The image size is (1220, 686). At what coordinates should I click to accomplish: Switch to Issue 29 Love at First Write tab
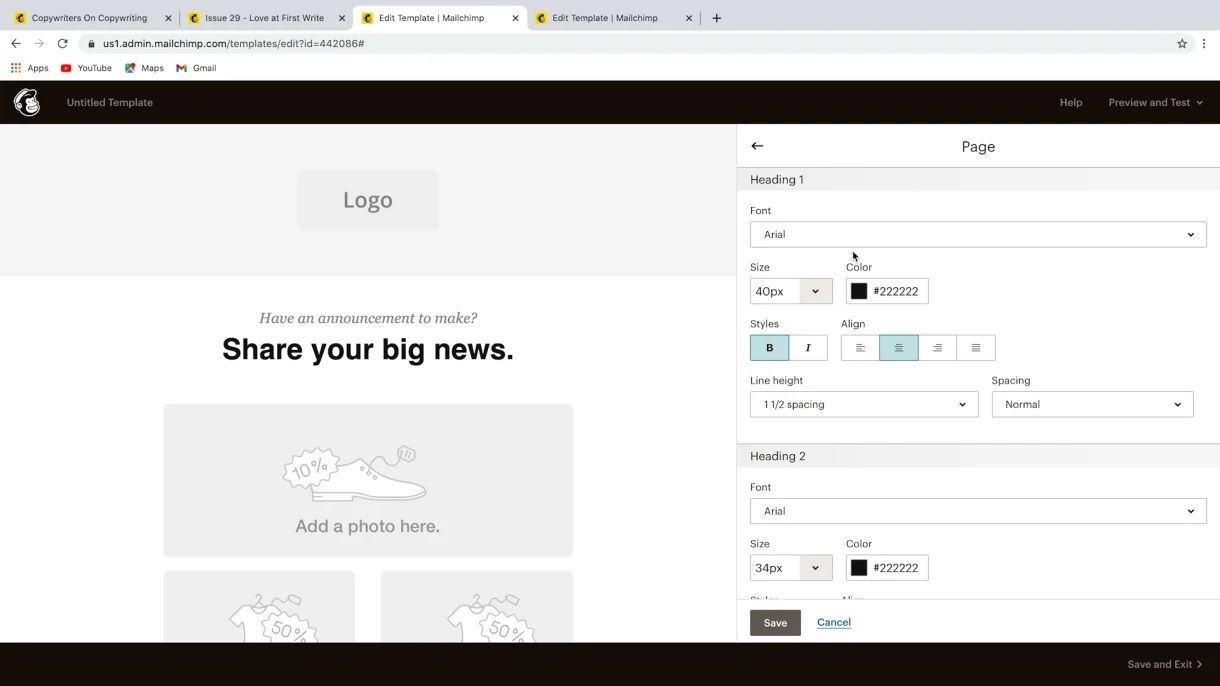point(264,18)
